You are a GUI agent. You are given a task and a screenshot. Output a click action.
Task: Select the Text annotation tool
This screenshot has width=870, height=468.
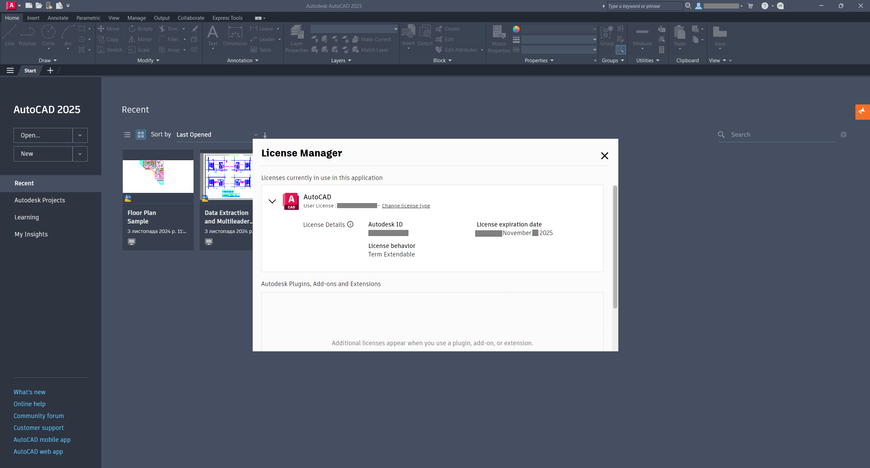click(213, 36)
